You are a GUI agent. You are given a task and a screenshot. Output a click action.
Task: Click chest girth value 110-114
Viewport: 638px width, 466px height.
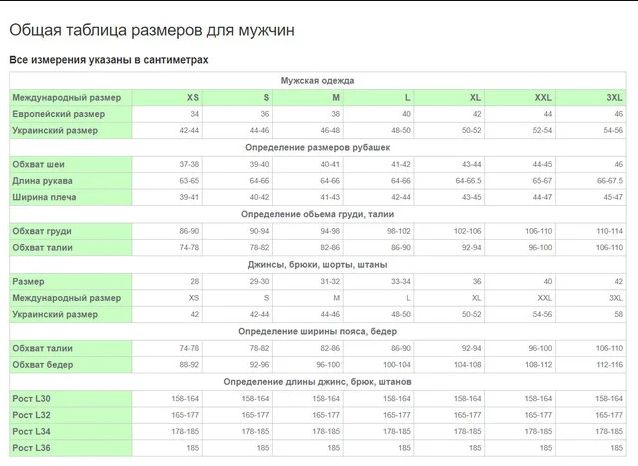(610, 231)
